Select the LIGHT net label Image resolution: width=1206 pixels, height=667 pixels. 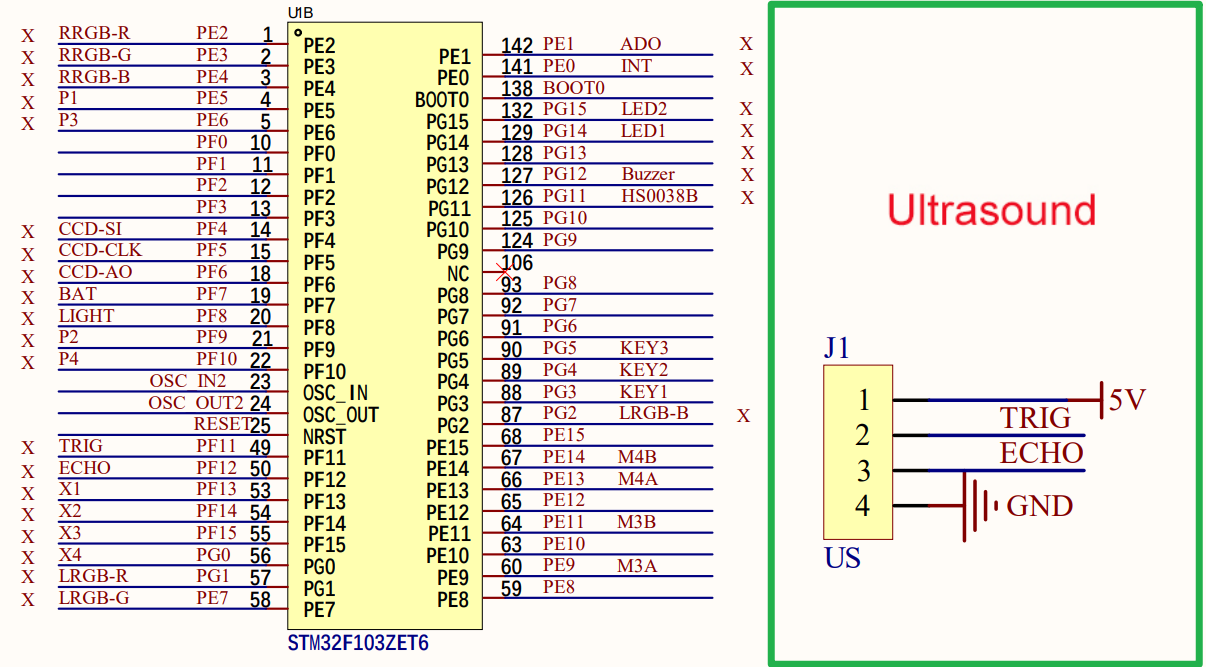pyautogui.click(x=86, y=316)
